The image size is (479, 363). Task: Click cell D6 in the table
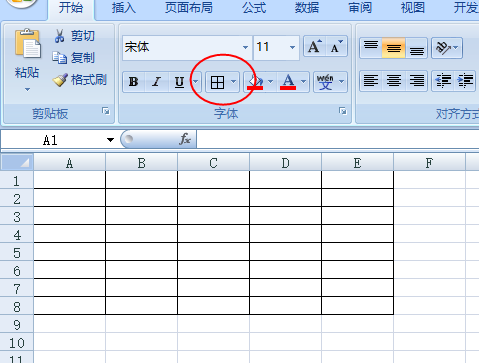click(285, 270)
